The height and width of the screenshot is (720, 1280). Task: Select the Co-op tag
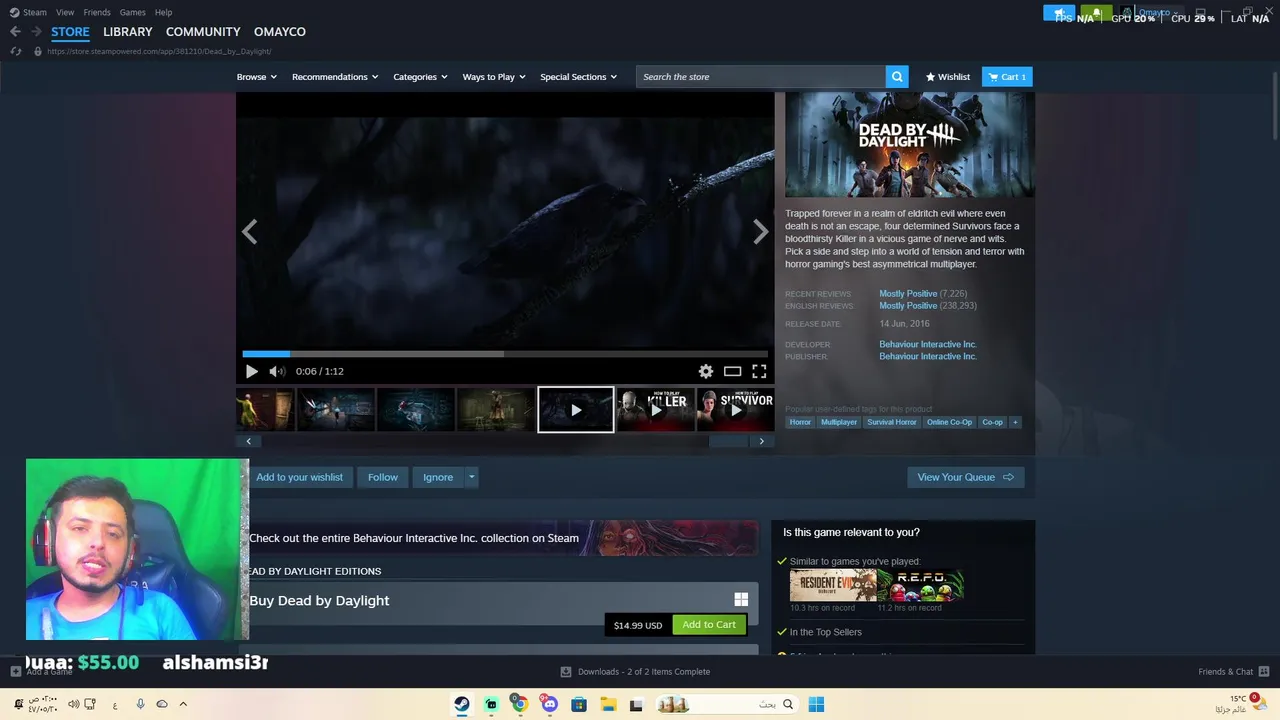[x=992, y=422]
